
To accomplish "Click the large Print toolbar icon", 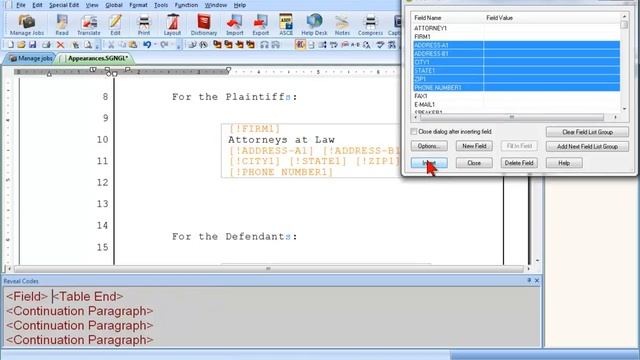I will 144,24.
